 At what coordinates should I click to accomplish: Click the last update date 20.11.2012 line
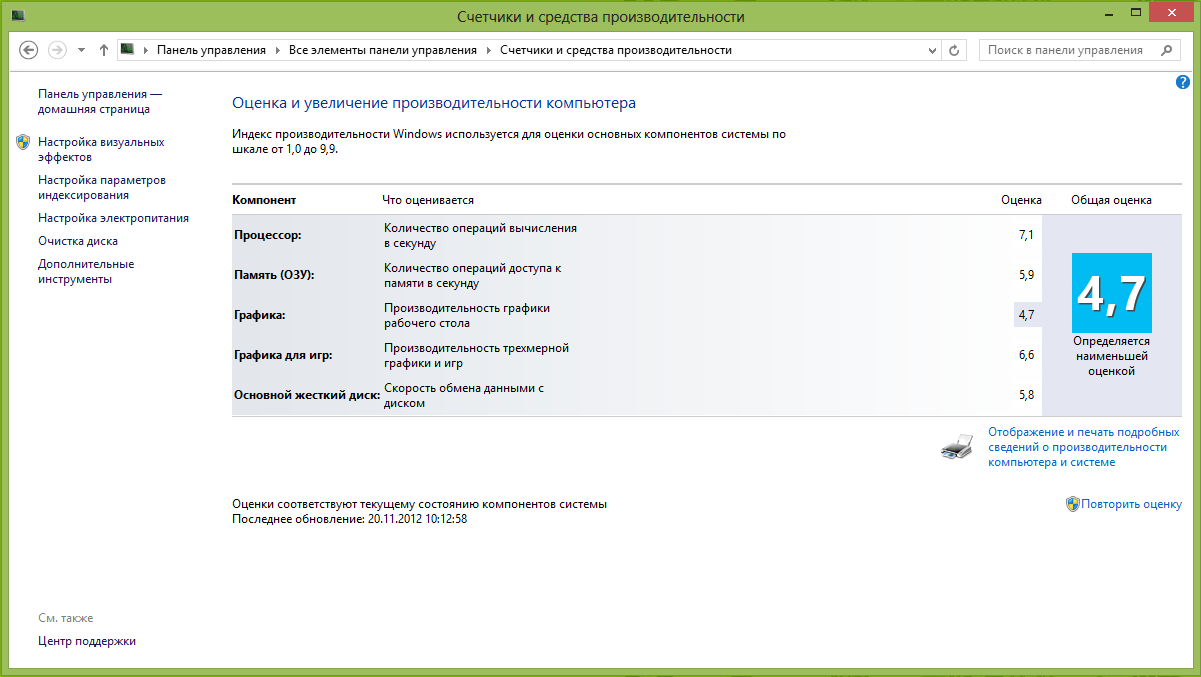click(350, 519)
